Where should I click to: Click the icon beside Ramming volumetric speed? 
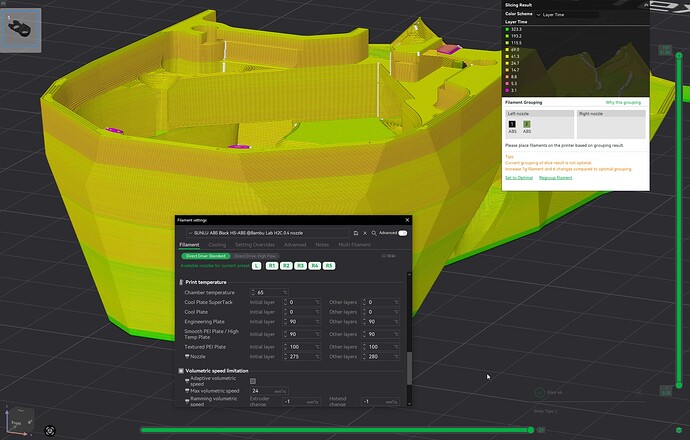tap(187, 401)
